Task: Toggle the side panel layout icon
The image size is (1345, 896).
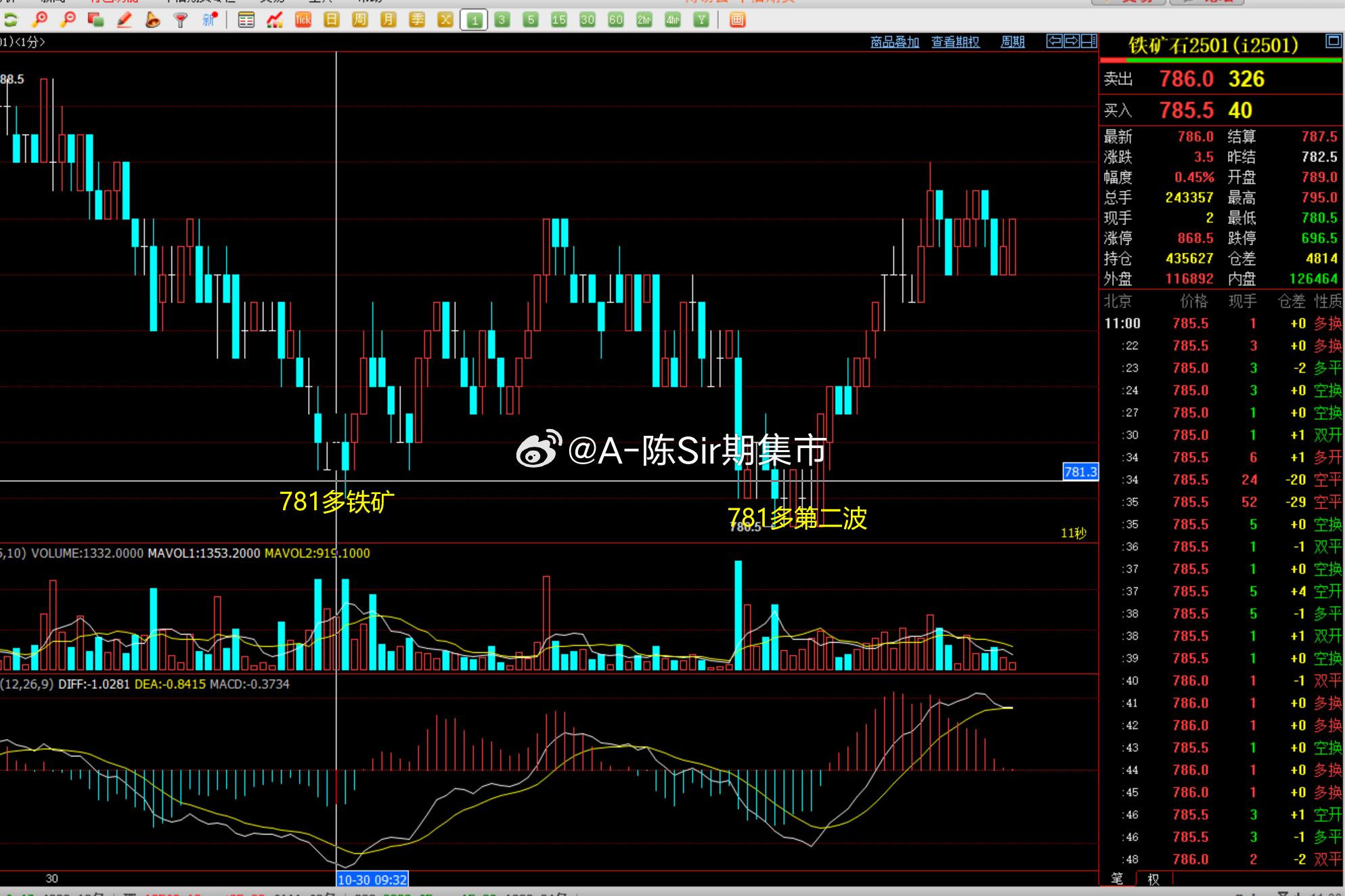Action: 1089,41
